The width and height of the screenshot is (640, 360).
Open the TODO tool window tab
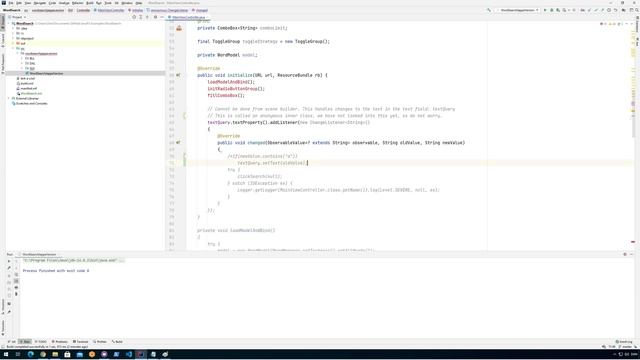(x=41, y=342)
